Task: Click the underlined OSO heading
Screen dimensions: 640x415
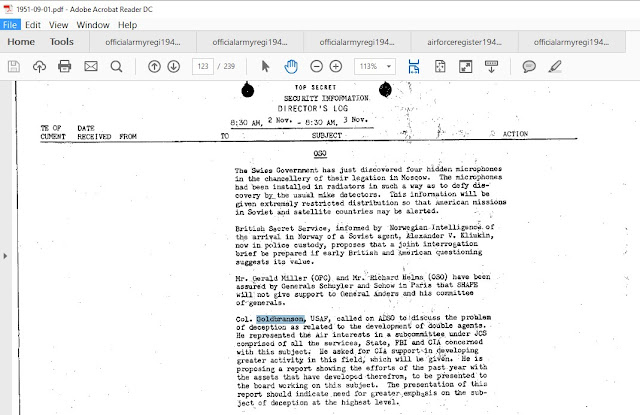Action: pyautogui.click(x=320, y=153)
